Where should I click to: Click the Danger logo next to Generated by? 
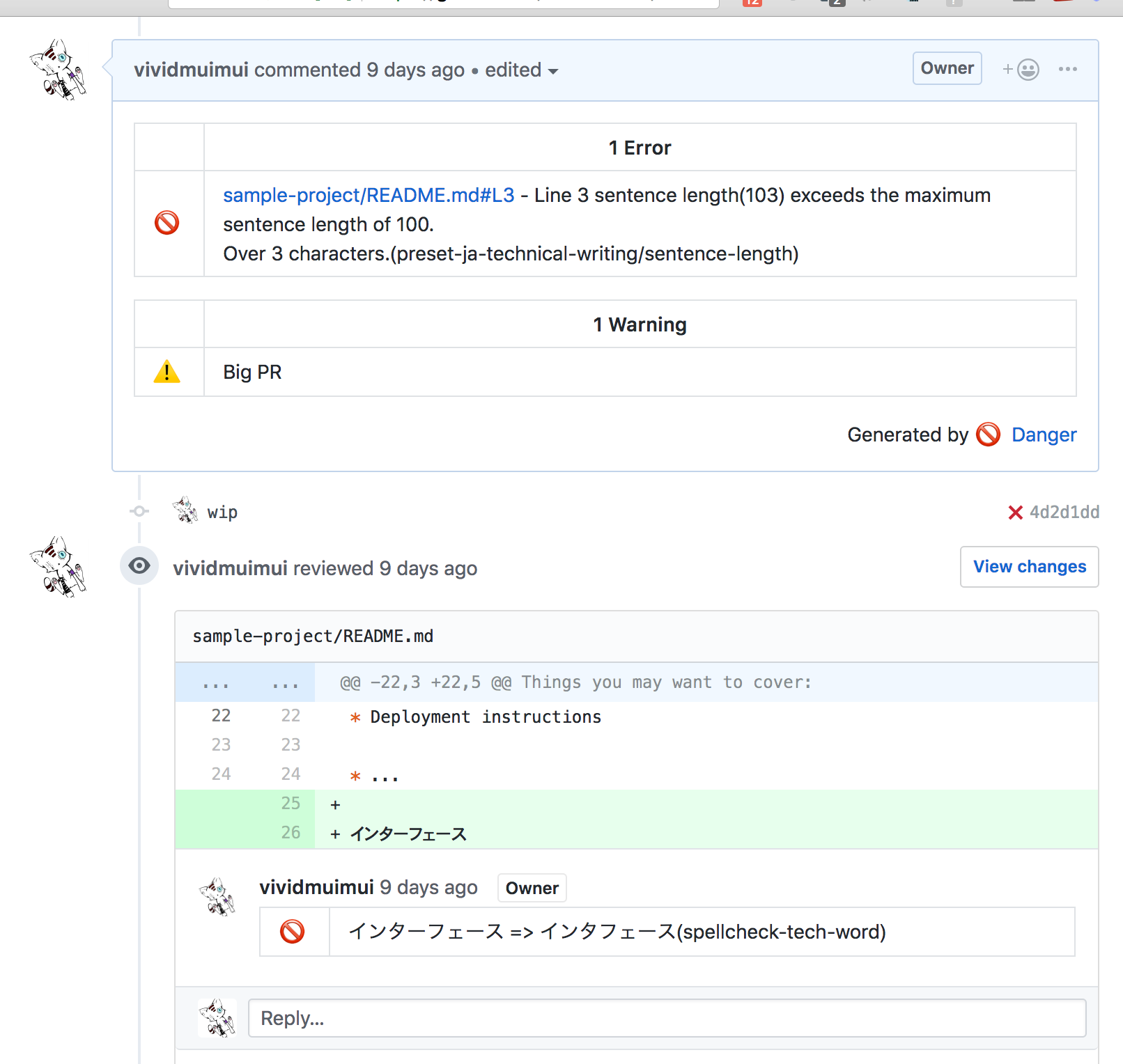click(988, 435)
